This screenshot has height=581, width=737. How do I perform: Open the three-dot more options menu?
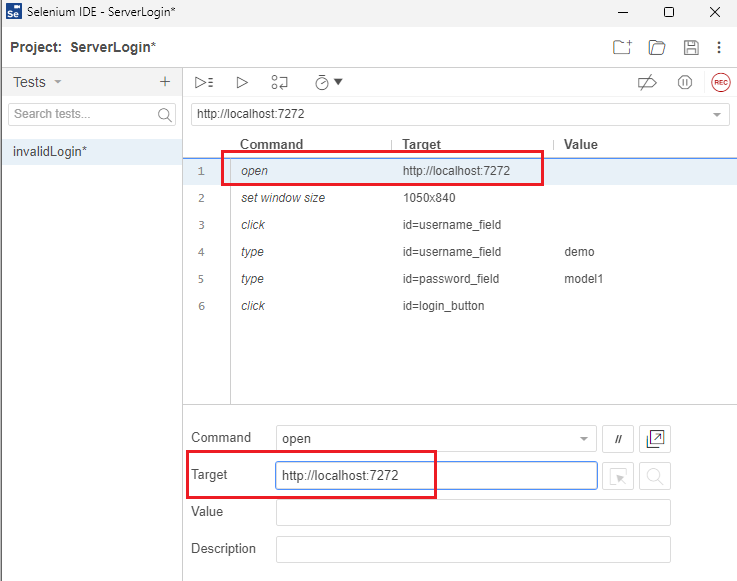pos(719,47)
